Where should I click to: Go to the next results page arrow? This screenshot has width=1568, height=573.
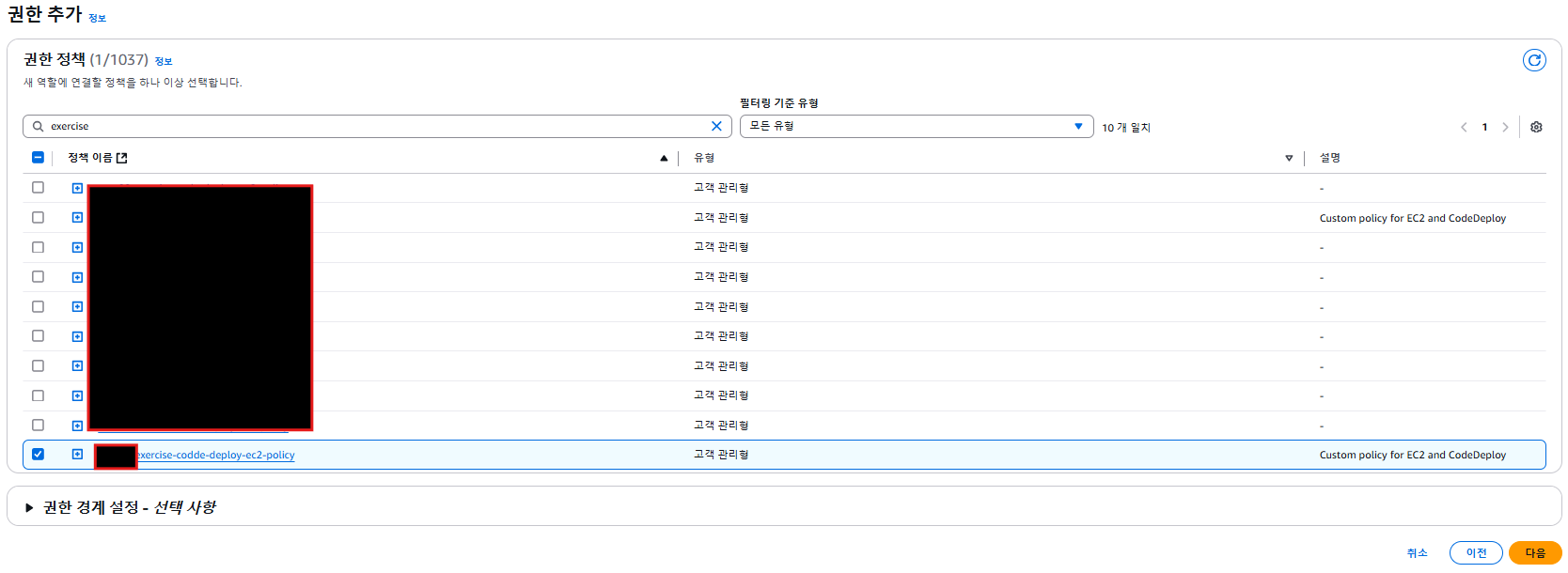pyautogui.click(x=1505, y=127)
